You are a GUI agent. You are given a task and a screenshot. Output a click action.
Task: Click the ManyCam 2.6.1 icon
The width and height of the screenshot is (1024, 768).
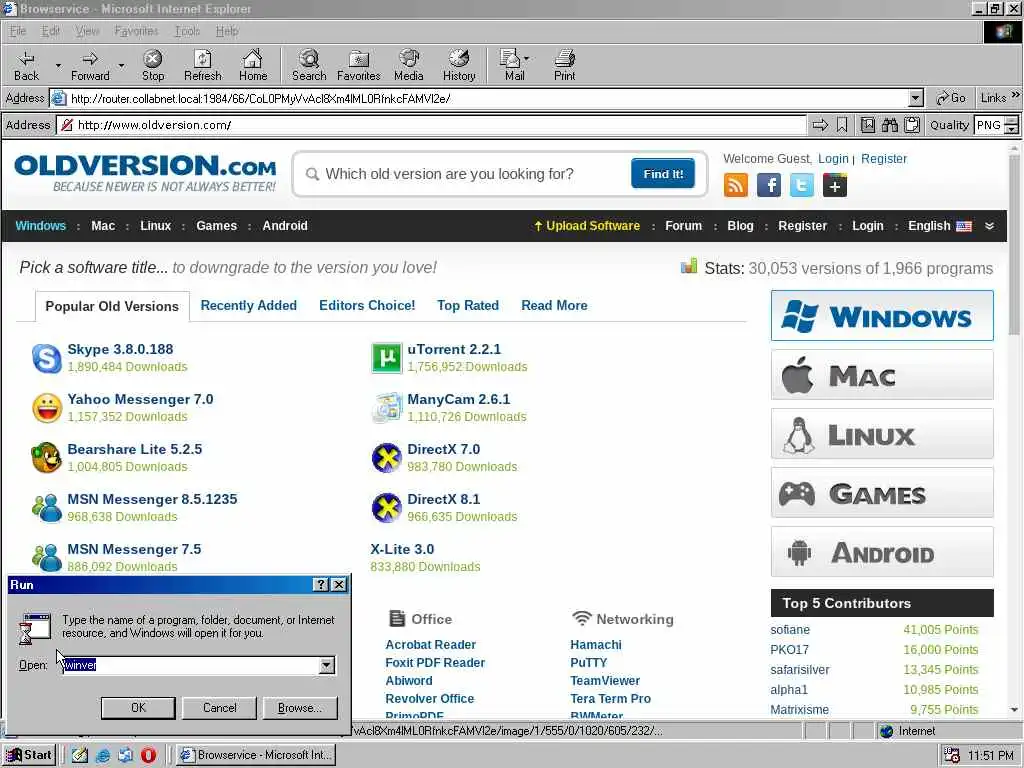click(387, 408)
